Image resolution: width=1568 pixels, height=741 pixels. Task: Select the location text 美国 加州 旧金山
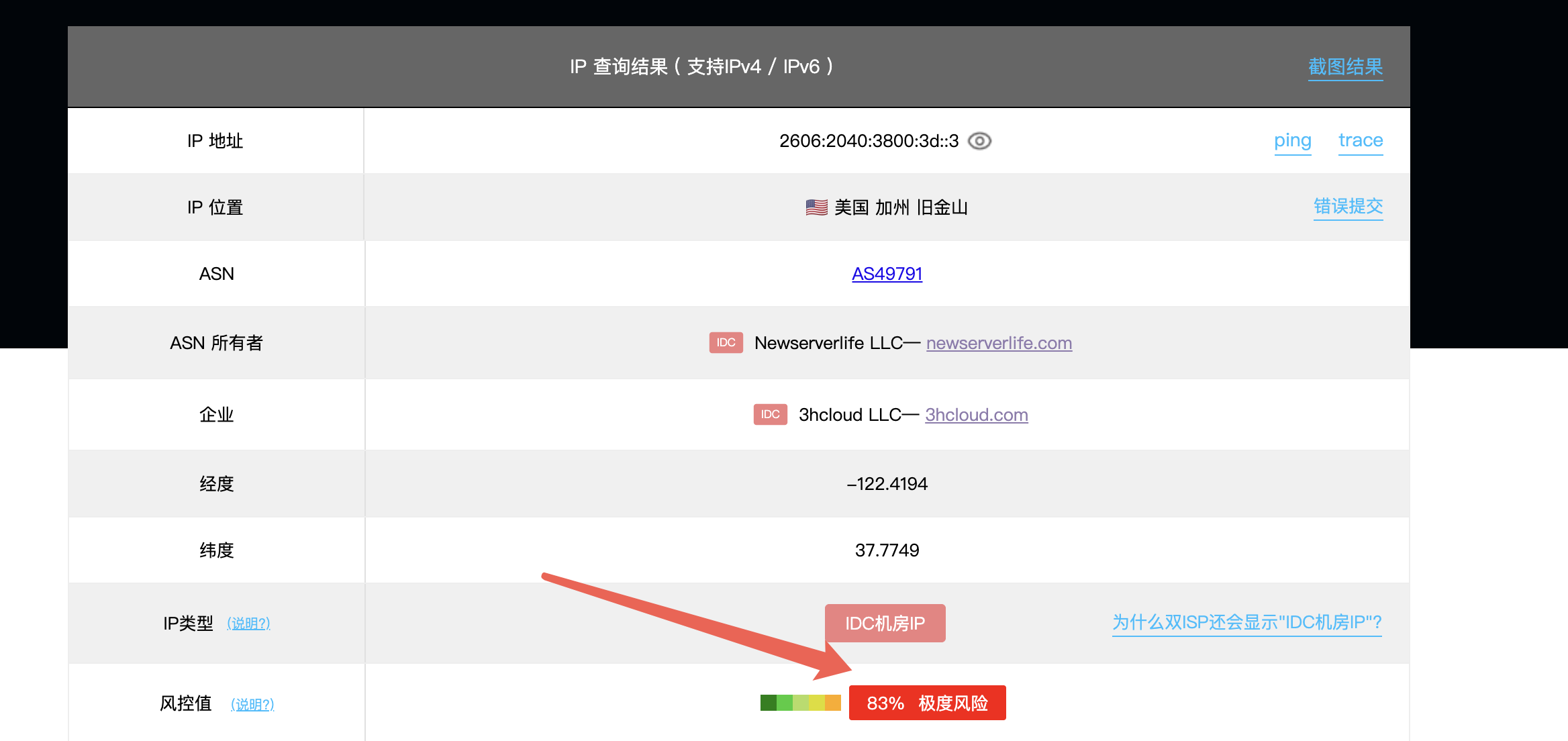click(901, 207)
